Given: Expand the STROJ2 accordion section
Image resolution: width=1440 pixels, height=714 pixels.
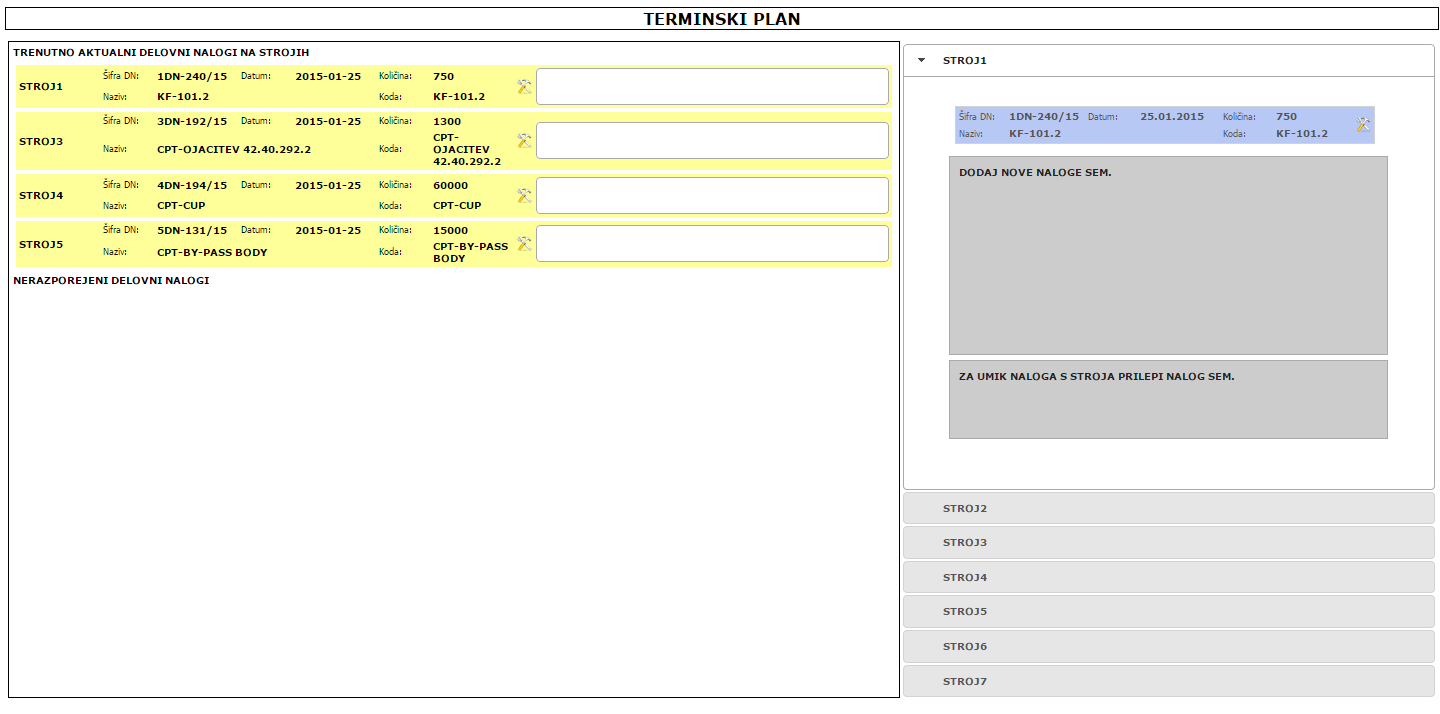Looking at the screenshot, I should pyautogui.click(x=1168, y=509).
